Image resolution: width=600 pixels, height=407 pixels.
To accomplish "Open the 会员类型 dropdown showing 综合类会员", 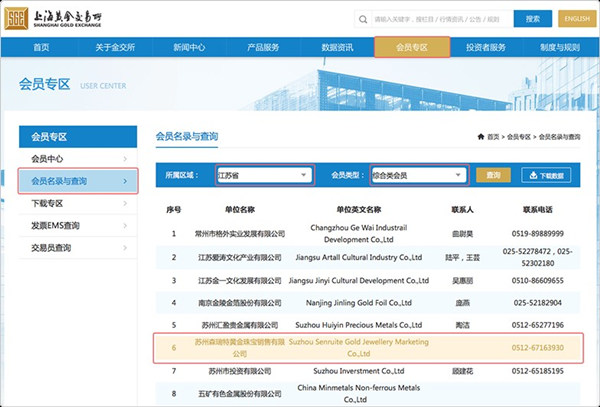I will click(x=419, y=175).
